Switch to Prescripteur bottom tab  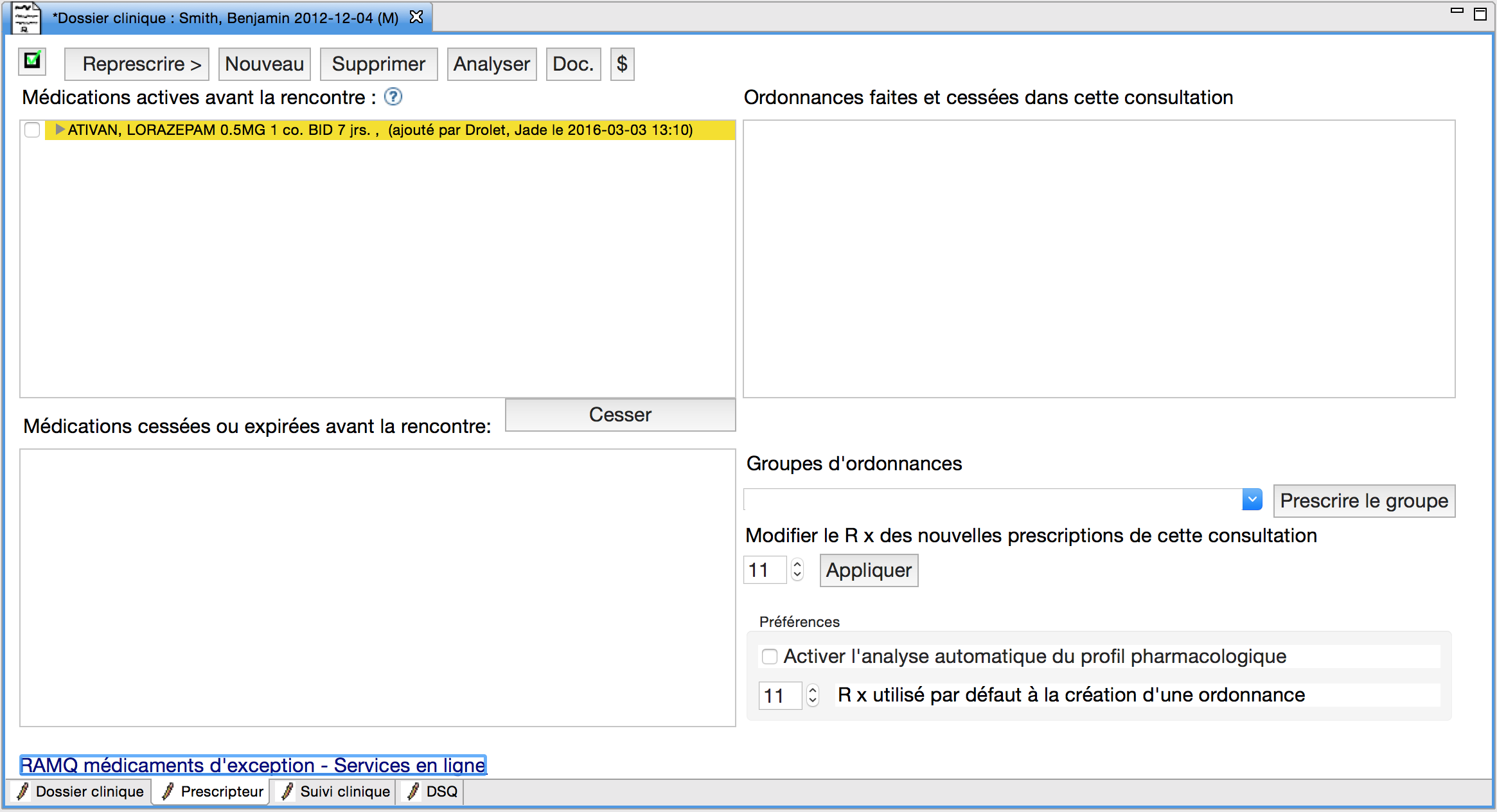[212, 791]
